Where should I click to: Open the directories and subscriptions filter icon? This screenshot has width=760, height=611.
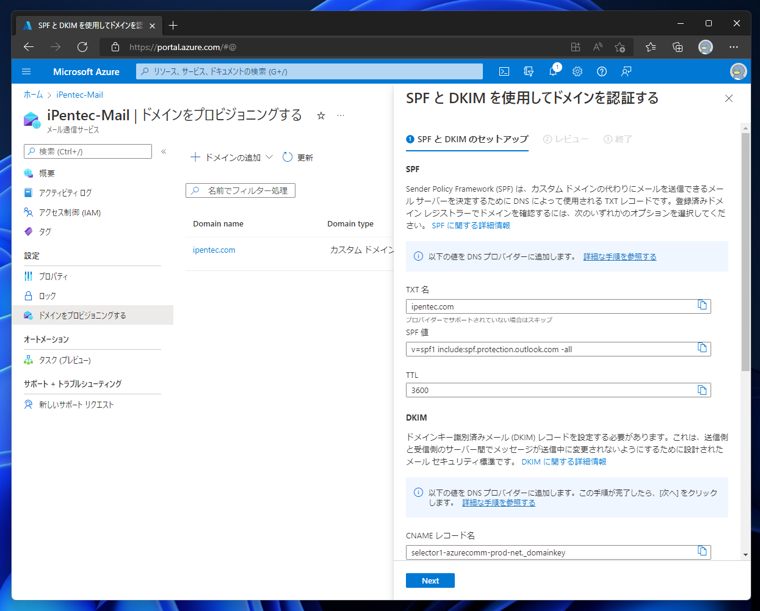click(x=528, y=72)
